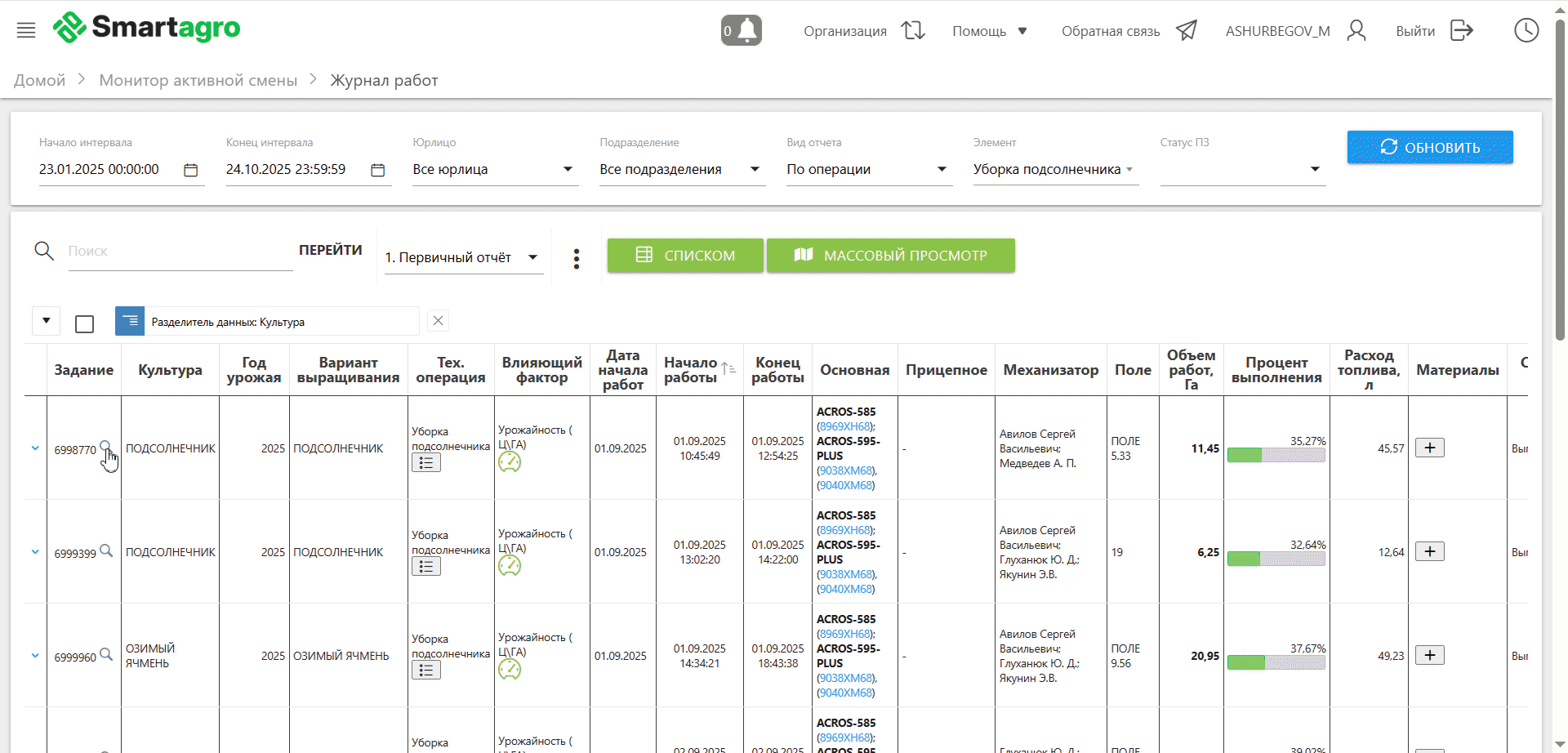Click the ОБНОВИТЬ button

pos(1429,147)
